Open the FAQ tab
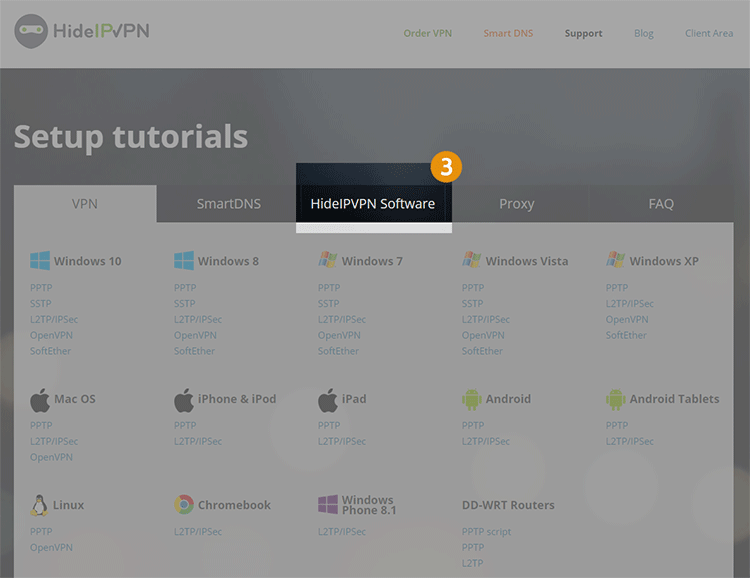The image size is (750, 578). [x=661, y=204]
